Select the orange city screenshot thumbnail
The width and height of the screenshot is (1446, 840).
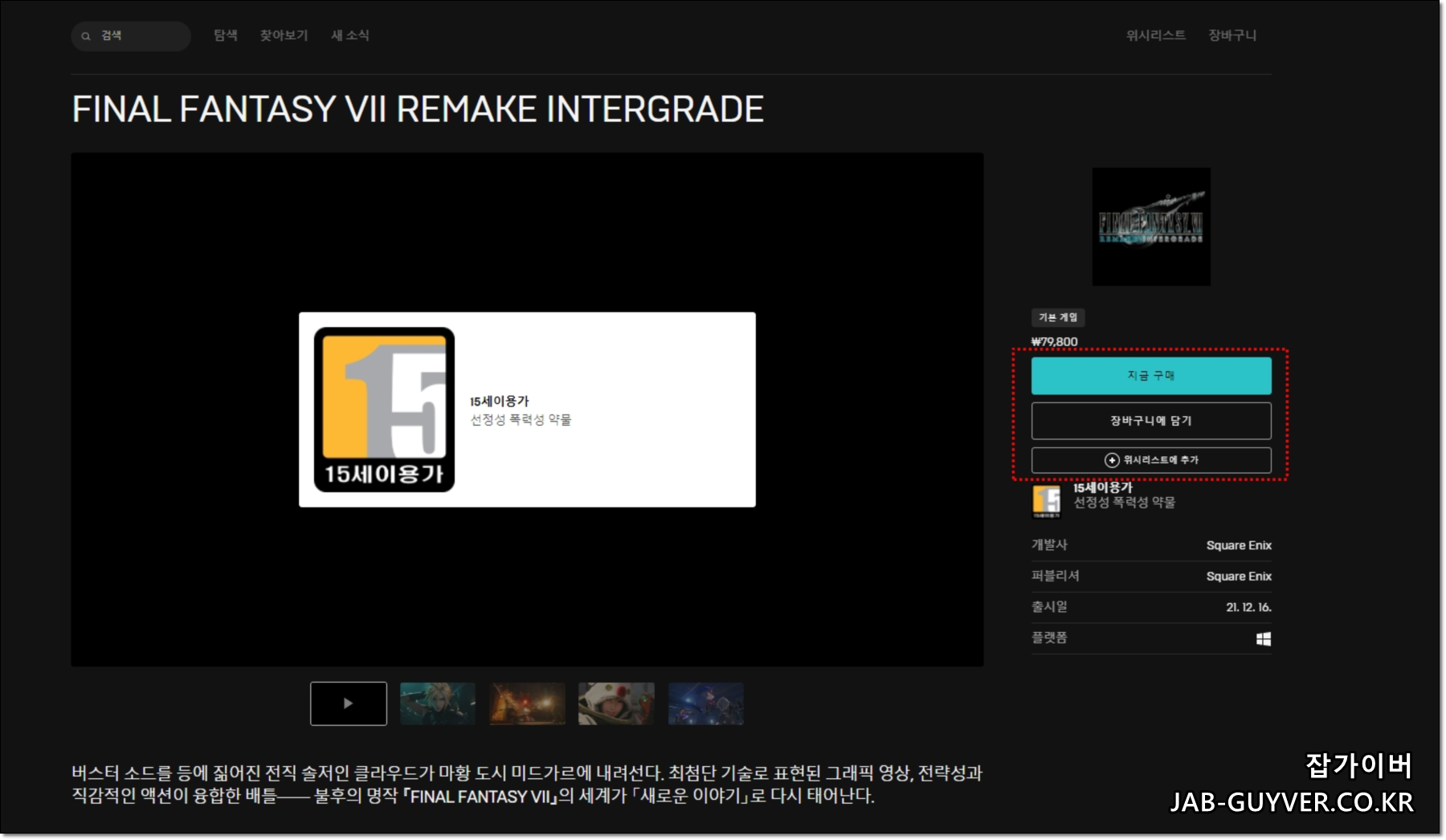[x=528, y=703]
